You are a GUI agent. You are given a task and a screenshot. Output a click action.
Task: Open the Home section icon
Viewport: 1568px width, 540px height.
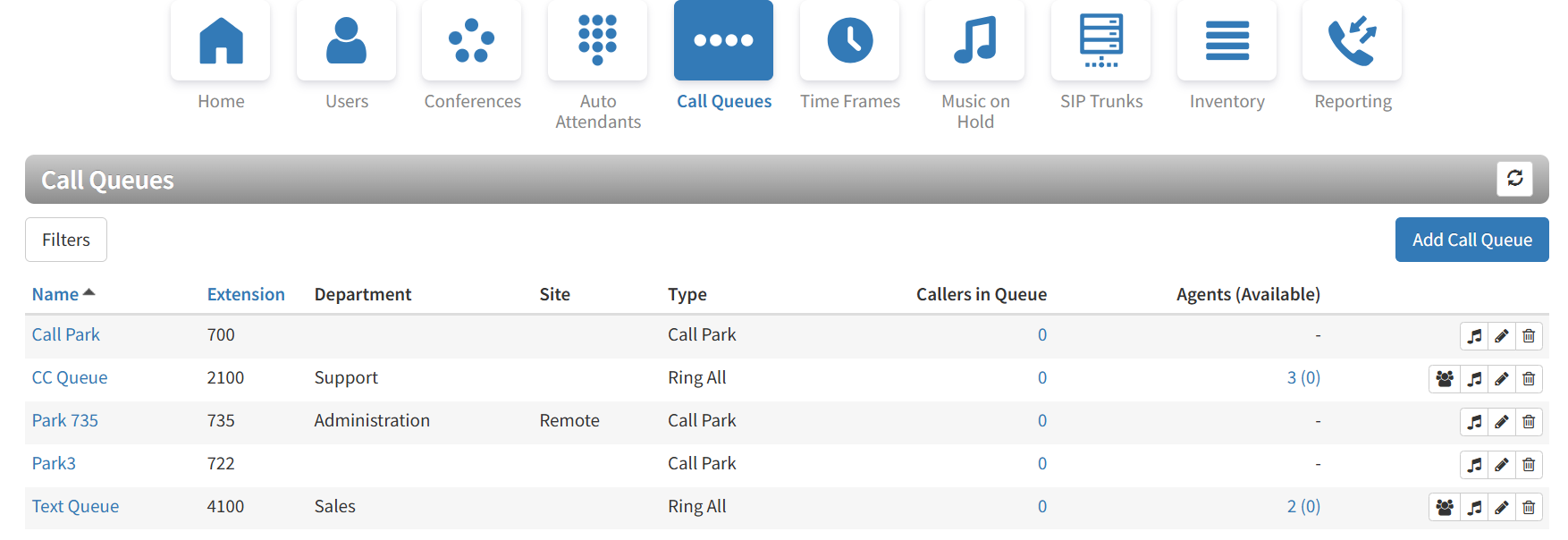pos(221,41)
